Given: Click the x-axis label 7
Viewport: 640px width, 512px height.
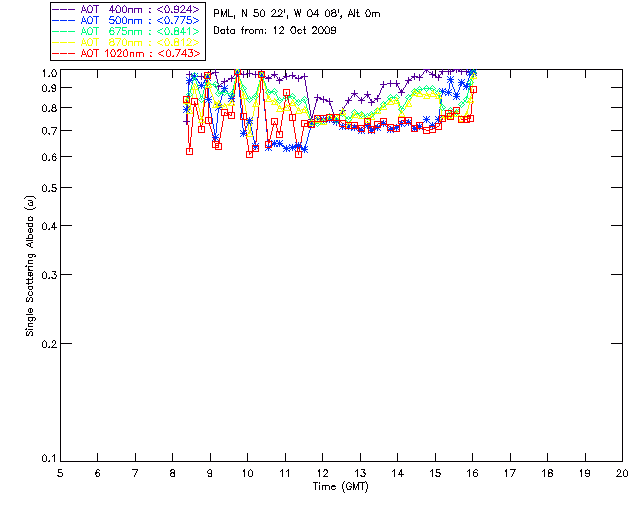Looking at the screenshot, I should [x=135, y=473].
